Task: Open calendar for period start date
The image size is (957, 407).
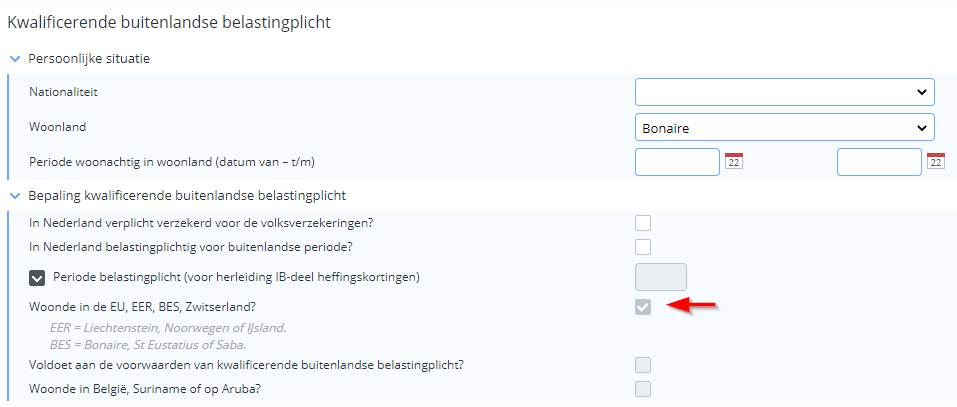Action: pyautogui.click(x=734, y=161)
